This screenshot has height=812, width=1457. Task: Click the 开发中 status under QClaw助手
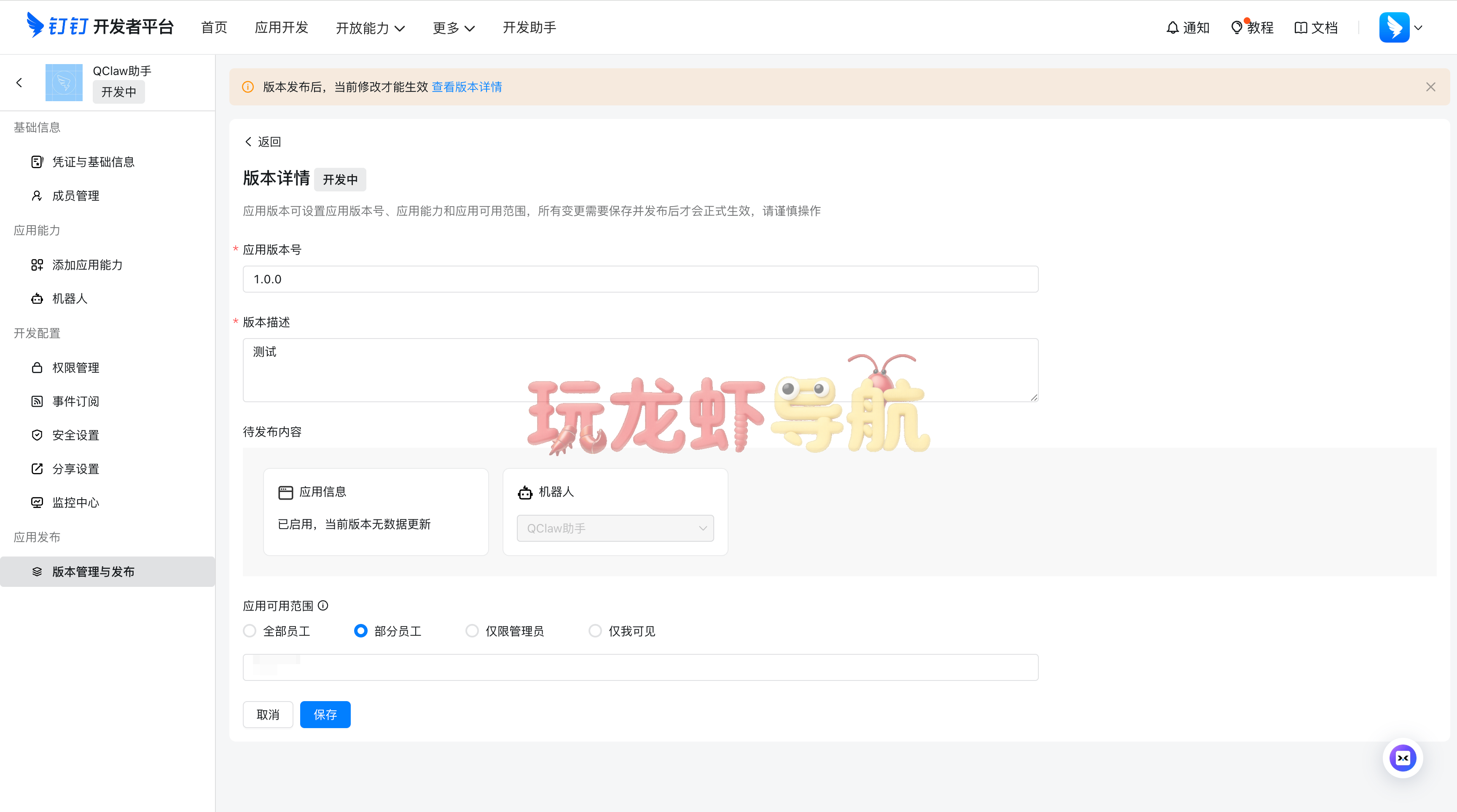[118, 92]
